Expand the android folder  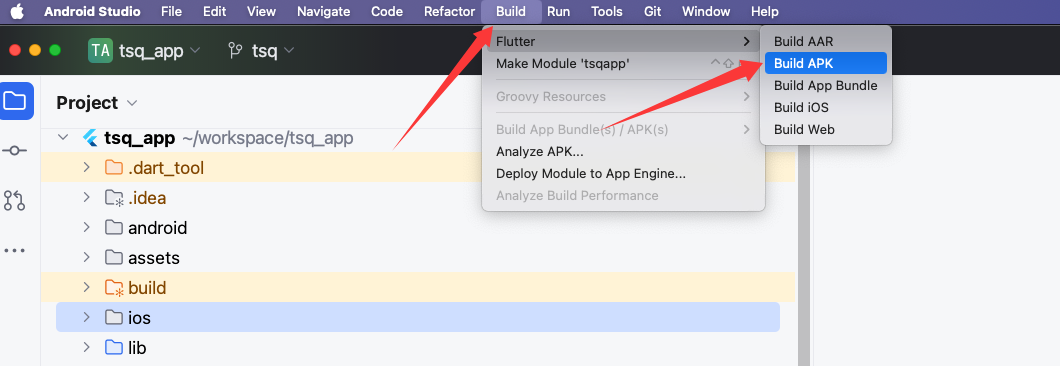click(x=87, y=227)
